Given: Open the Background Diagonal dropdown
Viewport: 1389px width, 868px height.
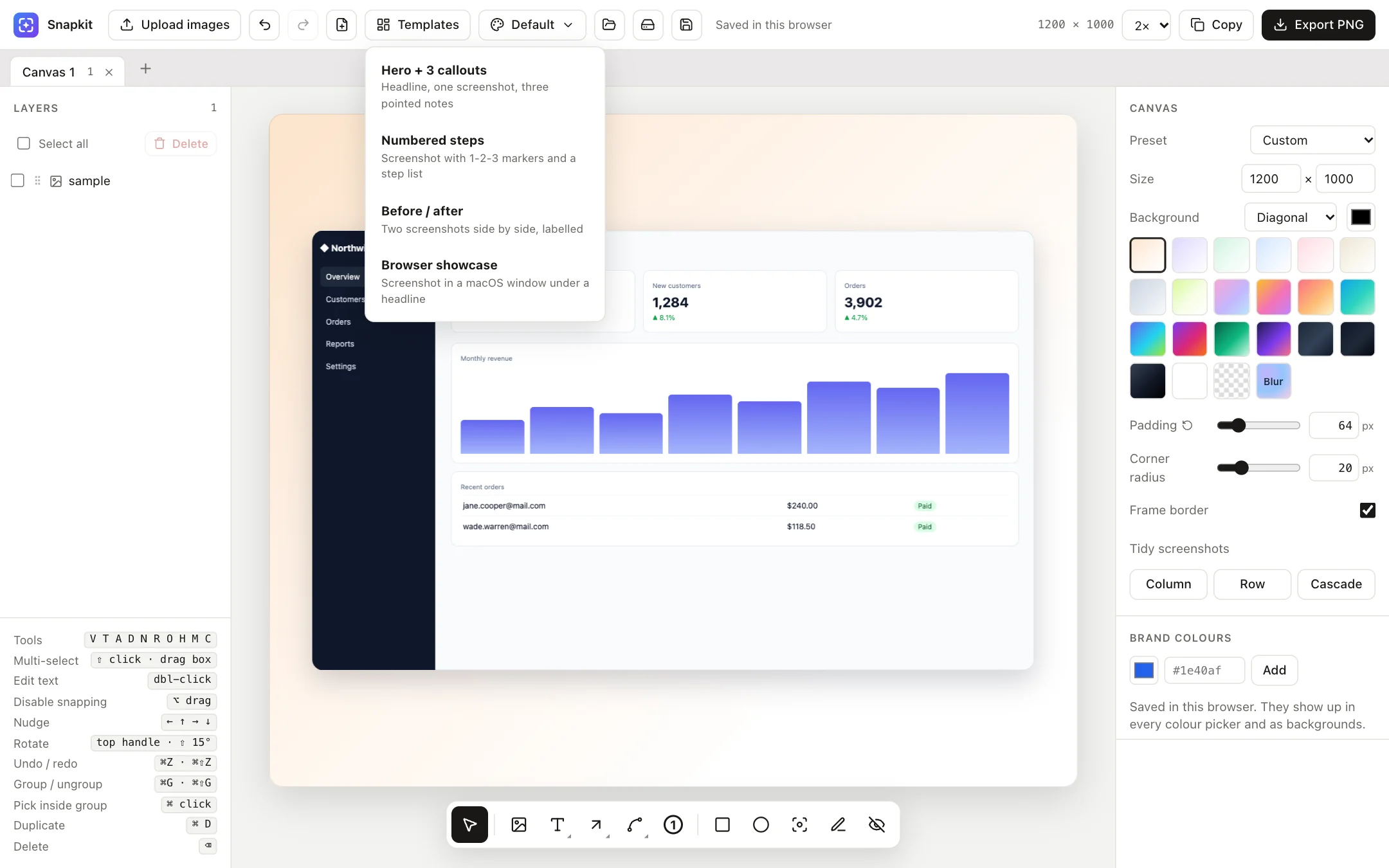Looking at the screenshot, I should point(1291,217).
